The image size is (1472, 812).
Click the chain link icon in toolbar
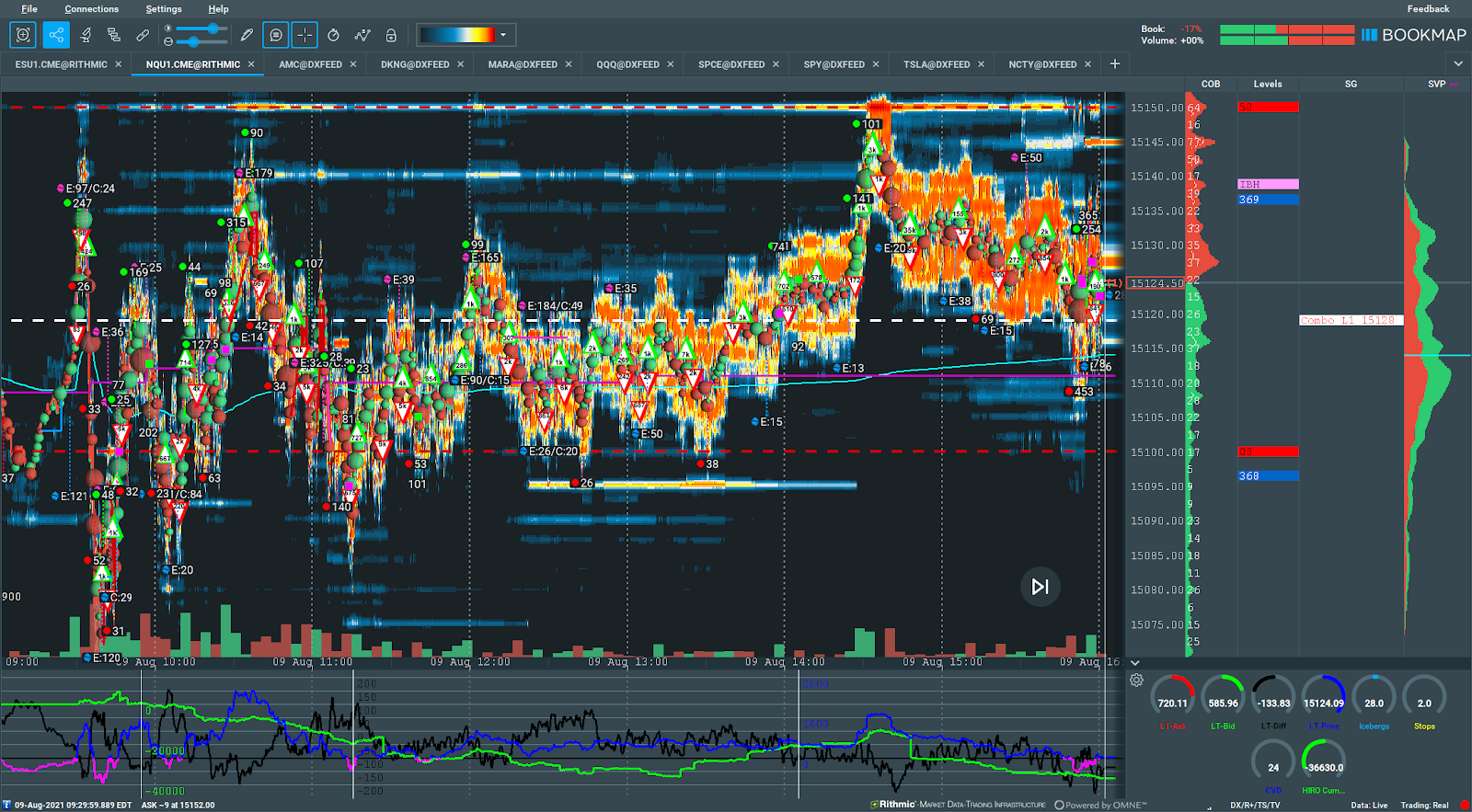tap(143, 35)
